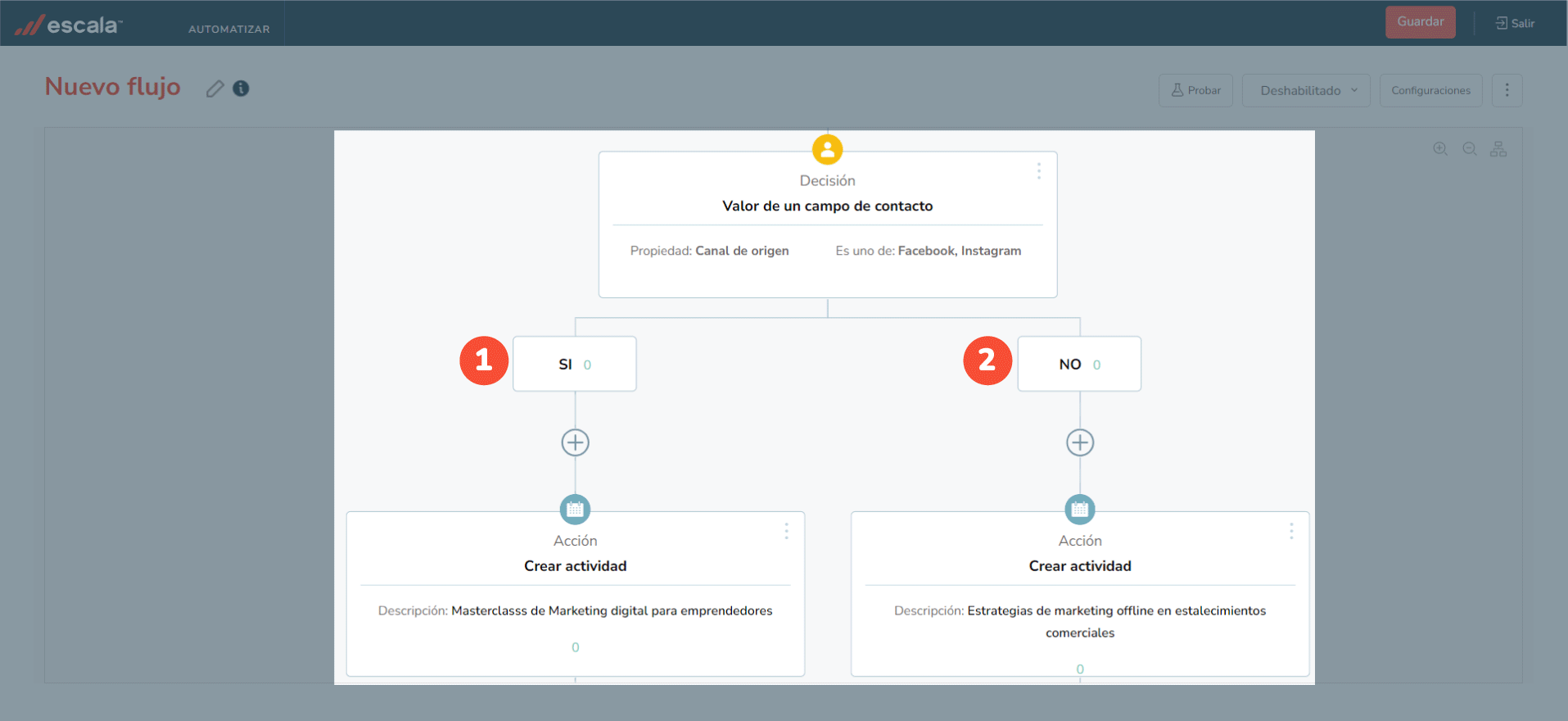The image size is (1568, 721).
Task: Zoom out of the canvas
Action: click(x=1470, y=149)
